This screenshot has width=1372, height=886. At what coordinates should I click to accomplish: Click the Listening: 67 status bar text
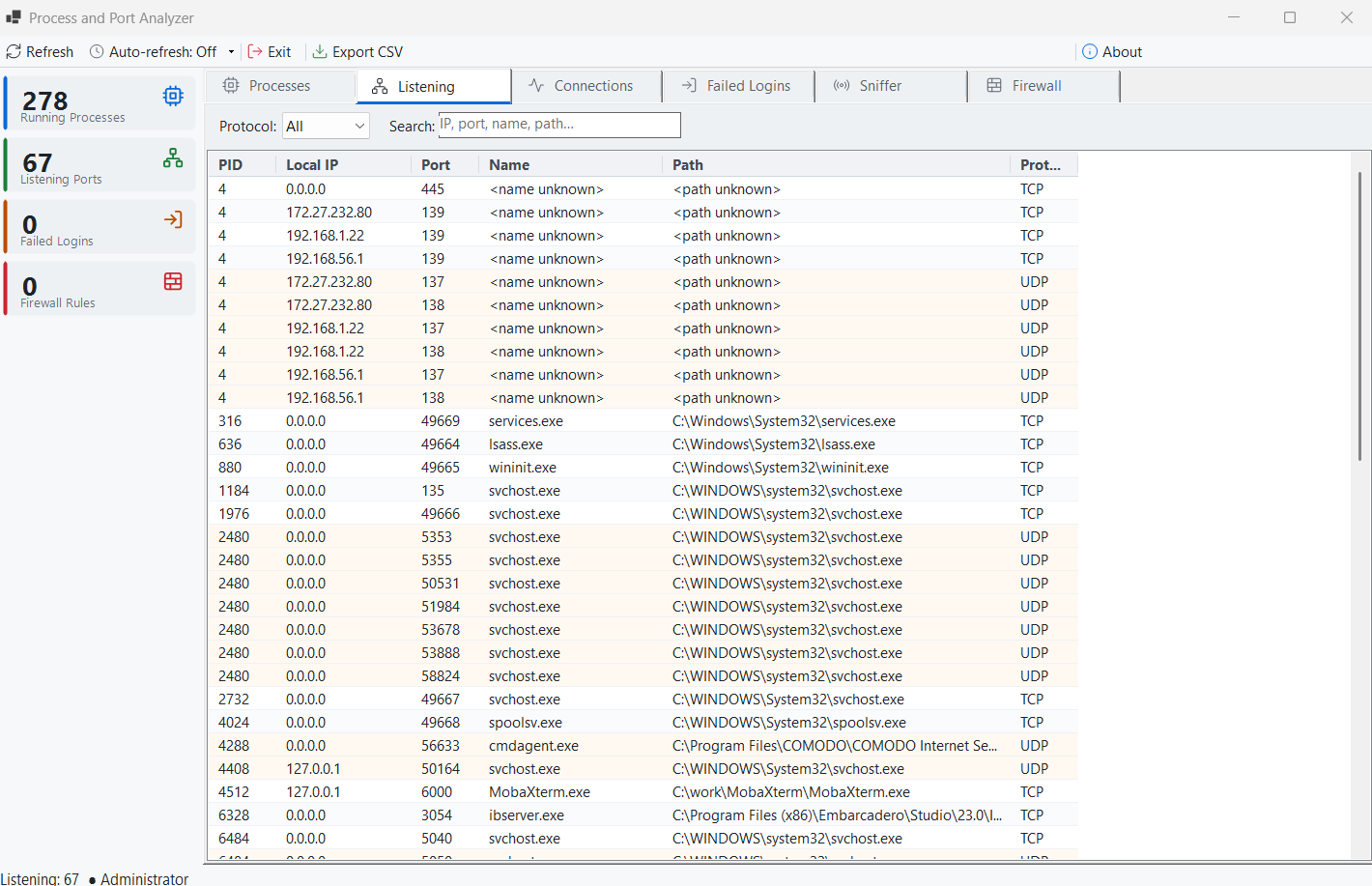40,878
